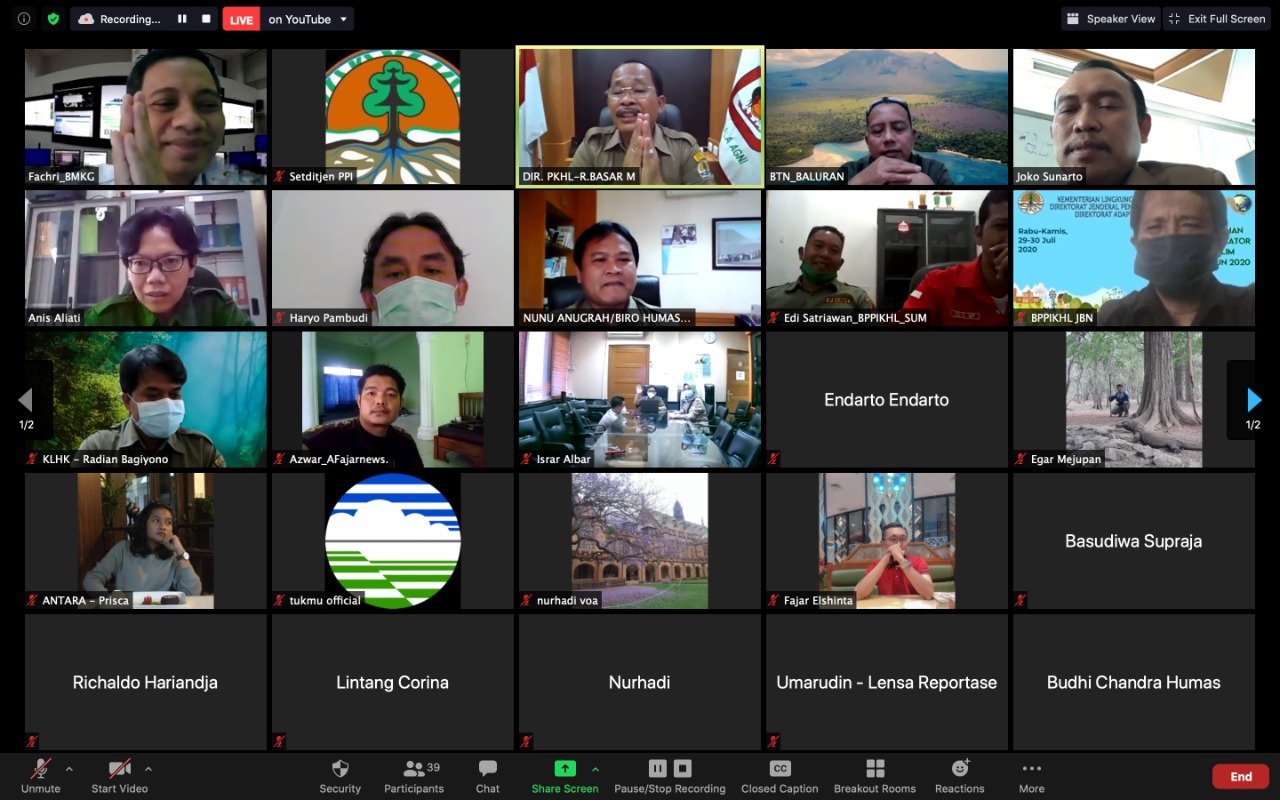The image size is (1280, 800).
Task: Open the More menu in the toolbar
Action: (1031, 775)
